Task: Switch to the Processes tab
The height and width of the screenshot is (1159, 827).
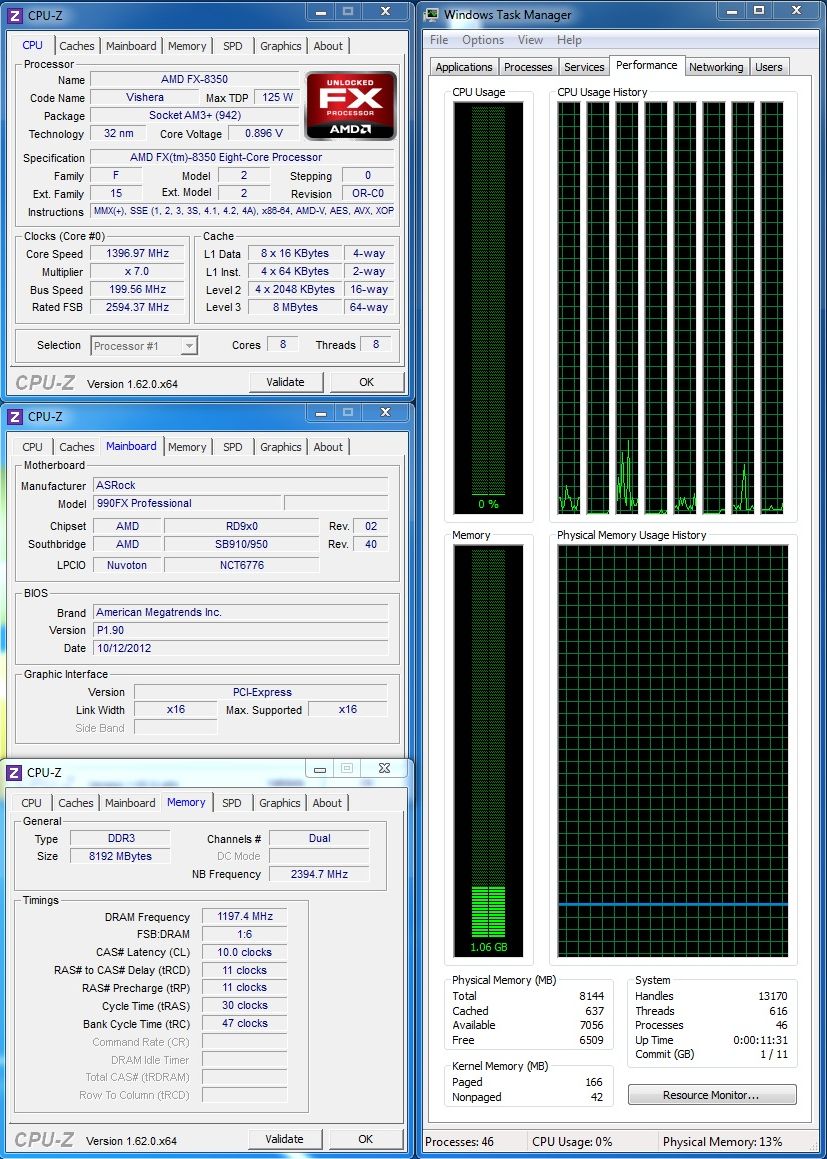Action: click(x=528, y=67)
